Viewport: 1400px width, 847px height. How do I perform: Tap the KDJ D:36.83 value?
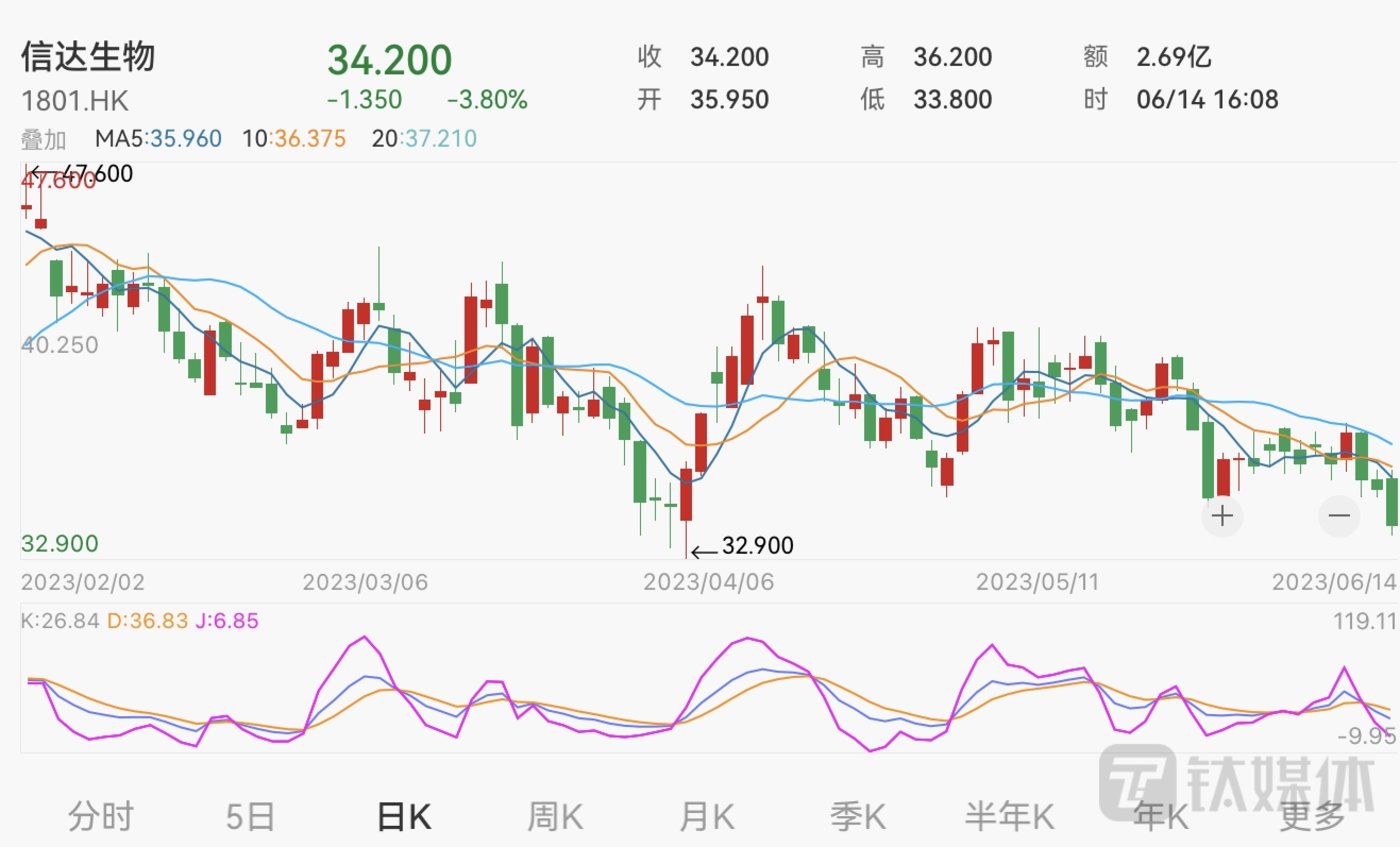coord(147,621)
